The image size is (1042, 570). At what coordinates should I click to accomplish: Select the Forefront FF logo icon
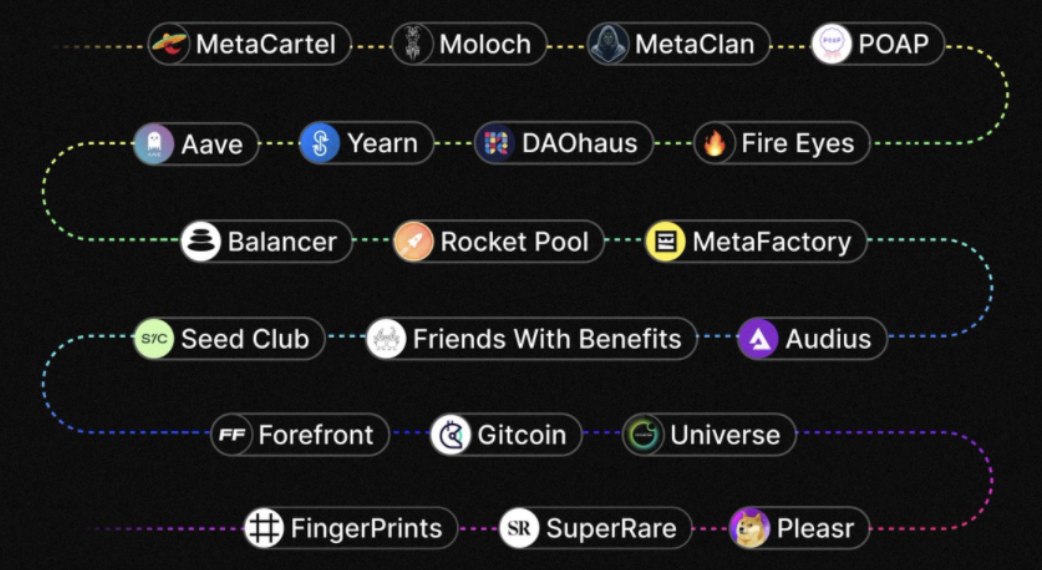click(x=232, y=435)
